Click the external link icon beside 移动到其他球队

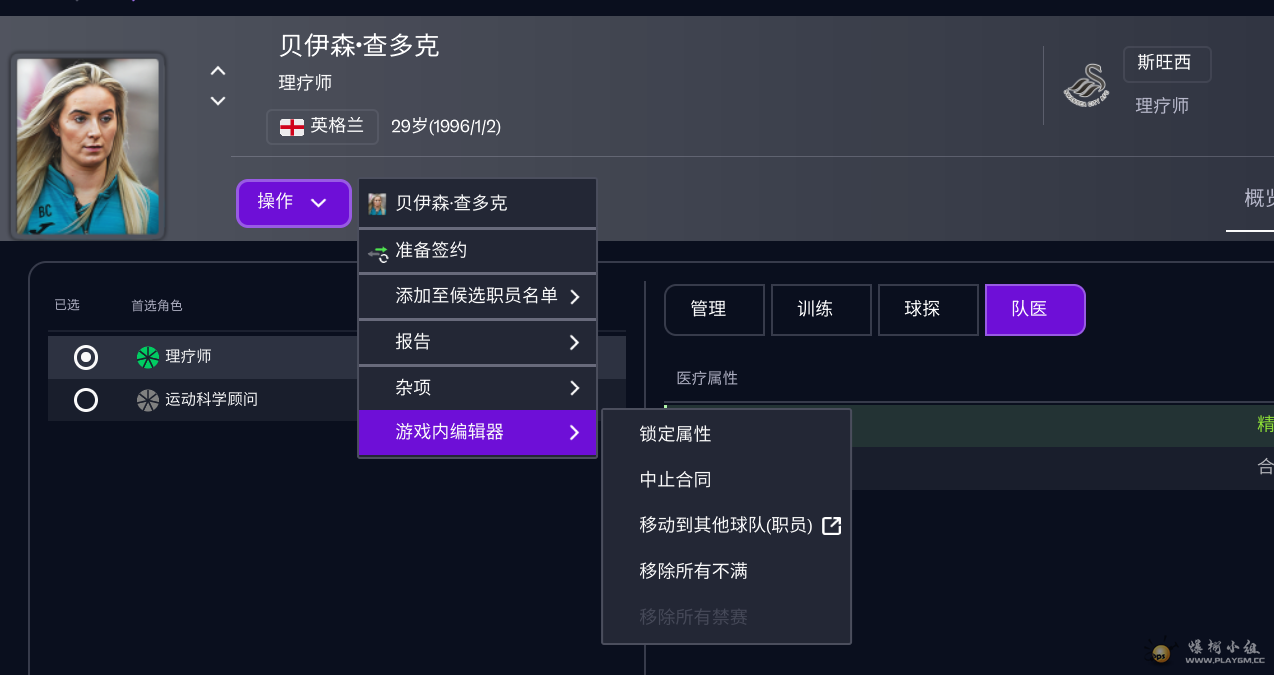coord(831,525)
